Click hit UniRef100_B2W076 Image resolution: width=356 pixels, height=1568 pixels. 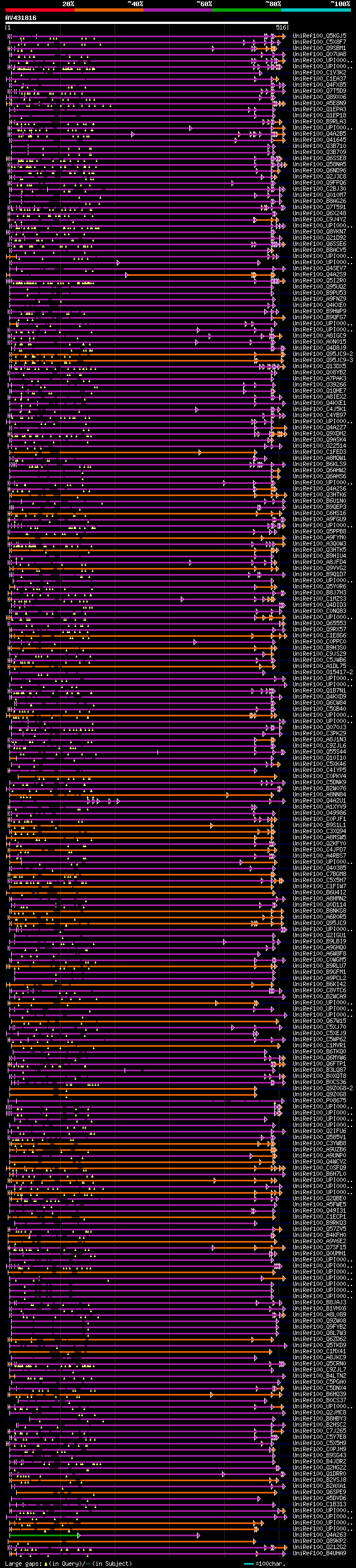pyautogui.click(x=319, y=788)
